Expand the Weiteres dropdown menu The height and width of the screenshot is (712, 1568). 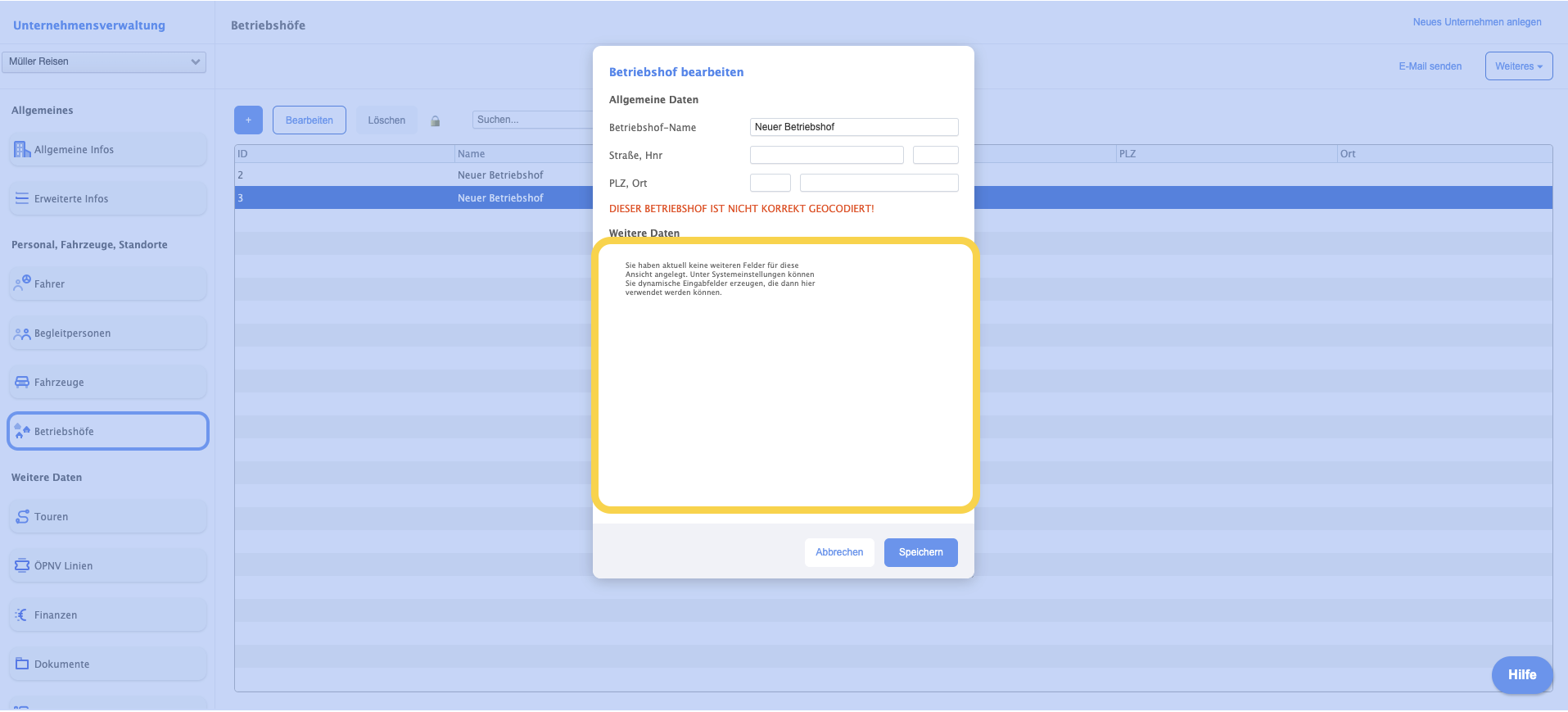coord(1518,66)
